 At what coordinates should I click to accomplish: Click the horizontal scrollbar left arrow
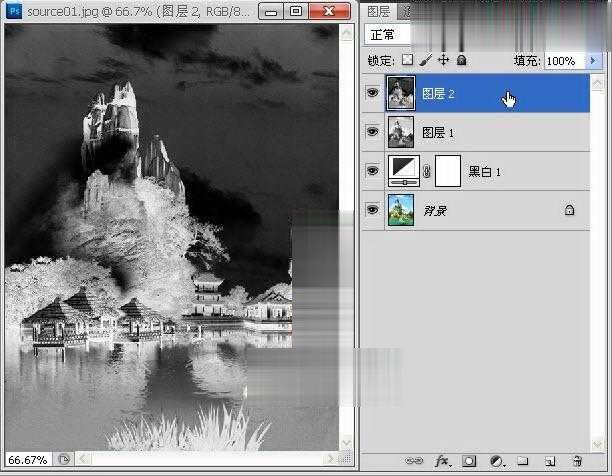coord(83,459)
